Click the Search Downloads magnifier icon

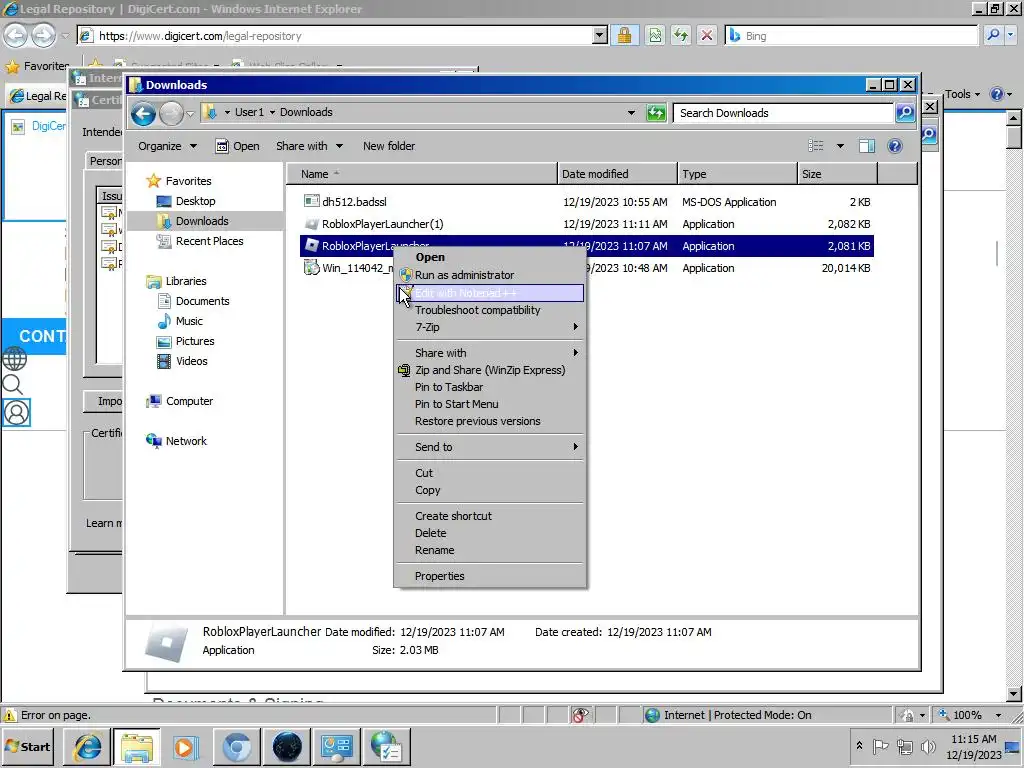point(905,113)
